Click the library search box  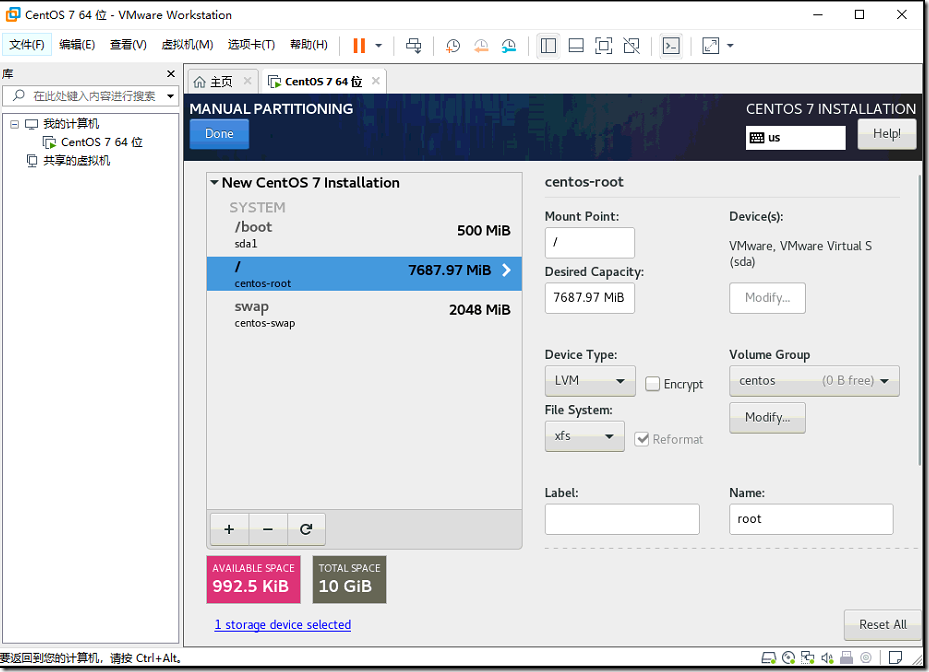90,96
